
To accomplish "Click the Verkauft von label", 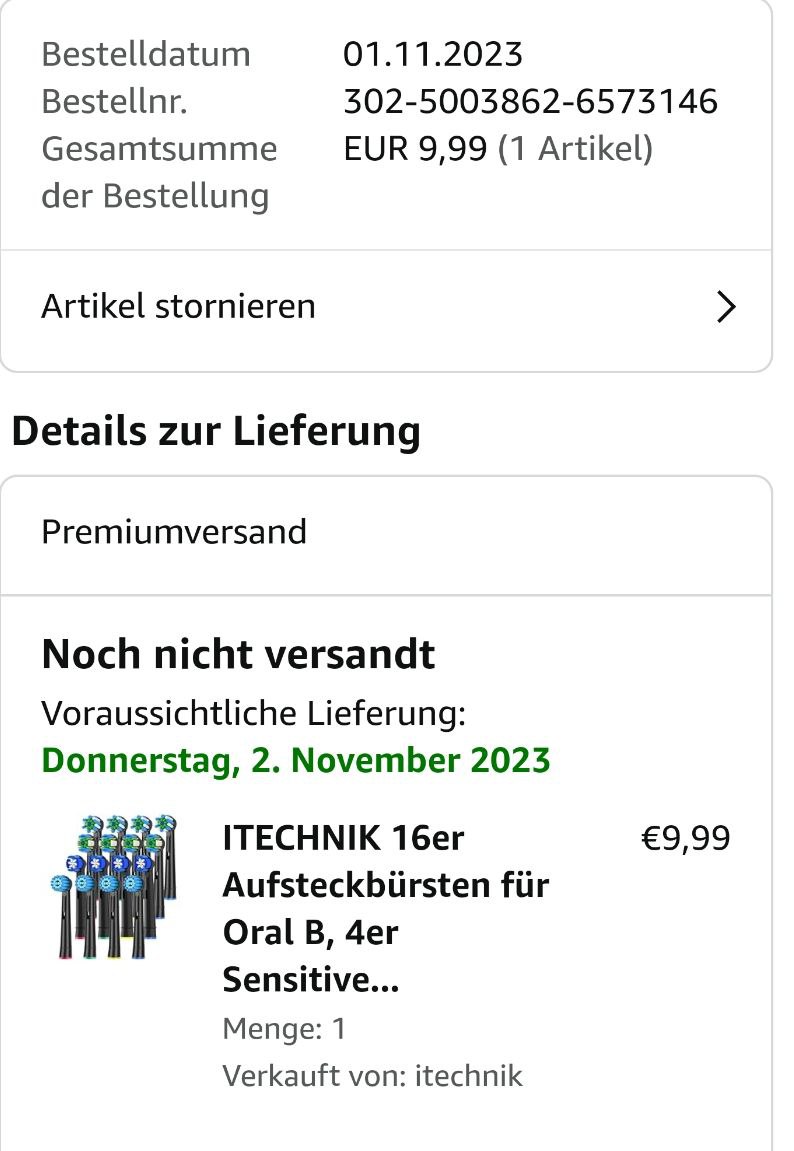I will click(x=314, y=1076).
